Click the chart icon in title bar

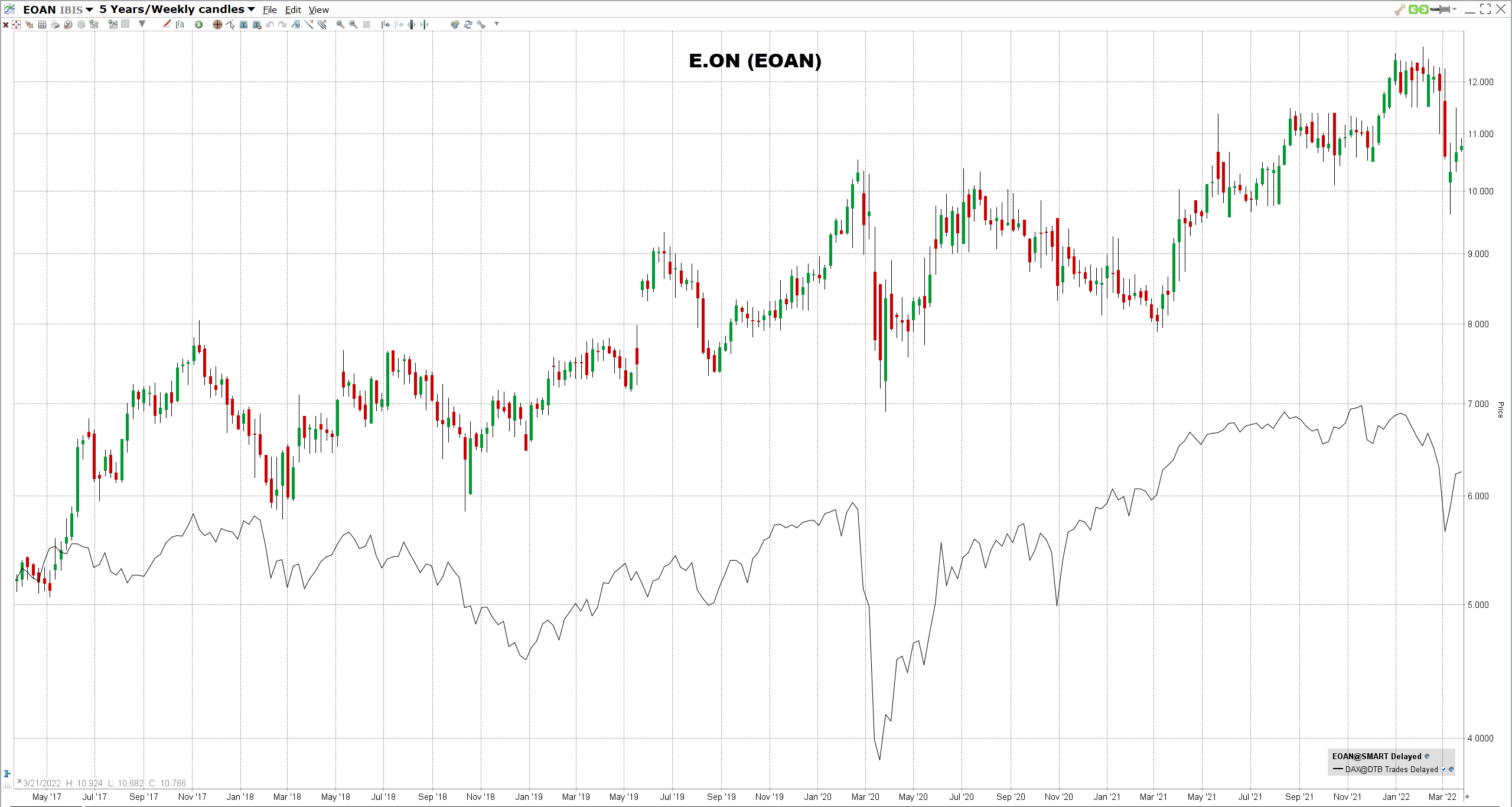[9, 9]
